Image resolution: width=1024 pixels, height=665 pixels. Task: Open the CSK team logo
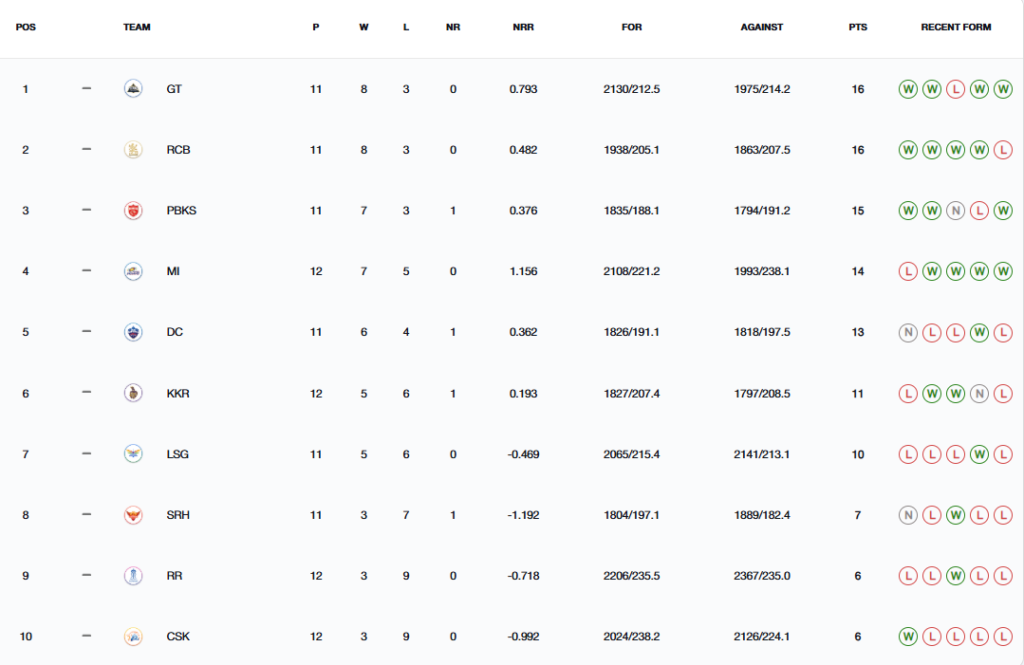pos(133,636)
